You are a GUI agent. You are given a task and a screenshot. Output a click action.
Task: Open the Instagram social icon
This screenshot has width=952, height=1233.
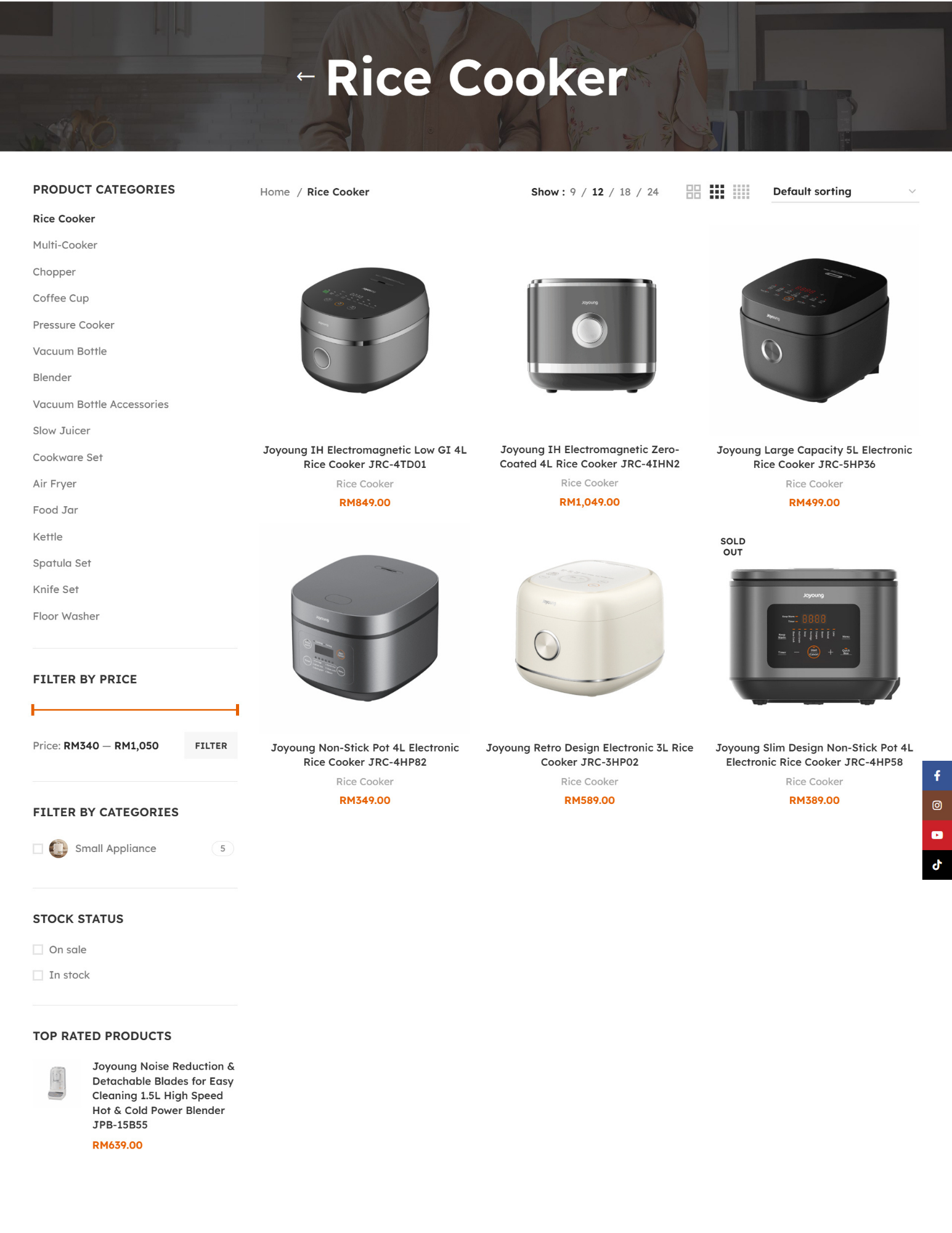point(937,805)
